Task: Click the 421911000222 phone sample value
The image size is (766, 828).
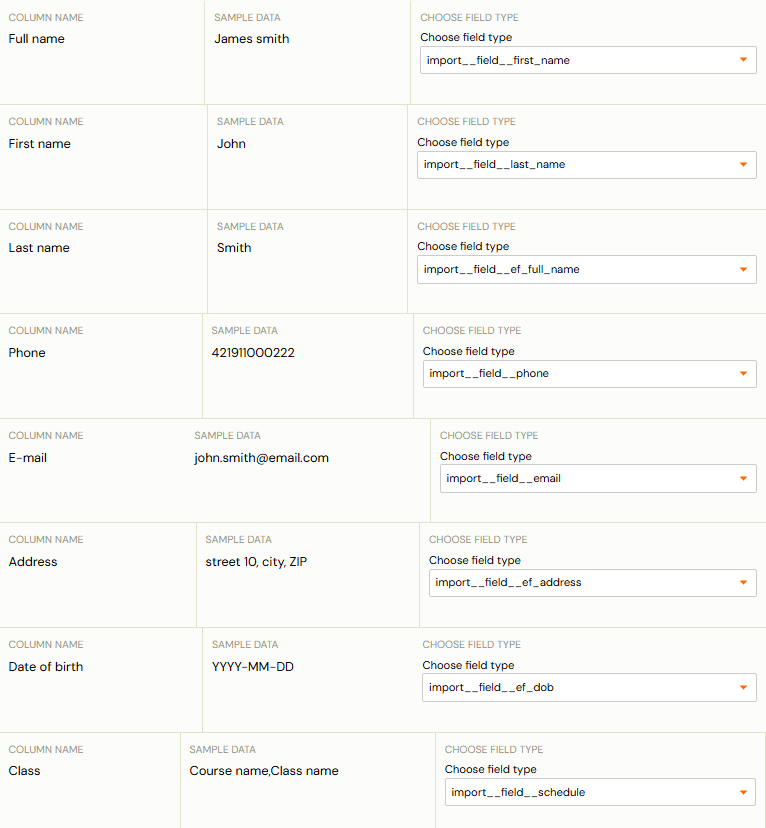Action: click(x=253, y=353)
